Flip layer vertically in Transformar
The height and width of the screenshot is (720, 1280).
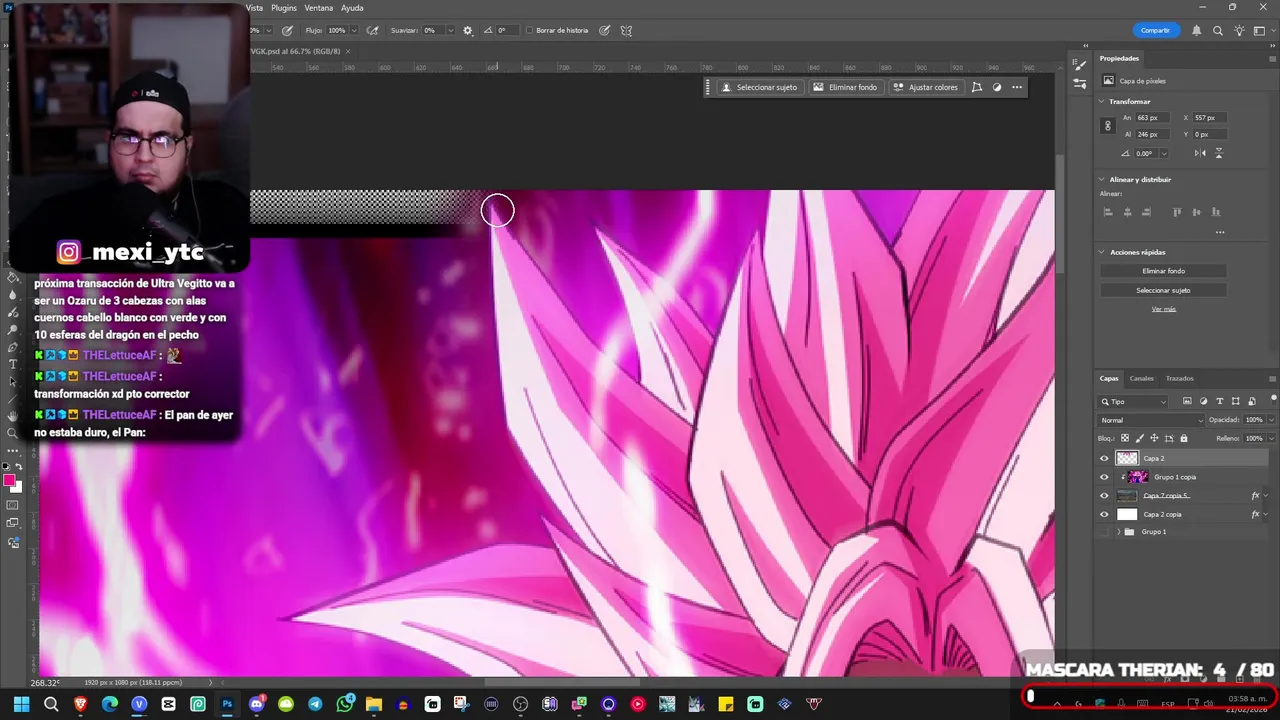[1218, 153]
